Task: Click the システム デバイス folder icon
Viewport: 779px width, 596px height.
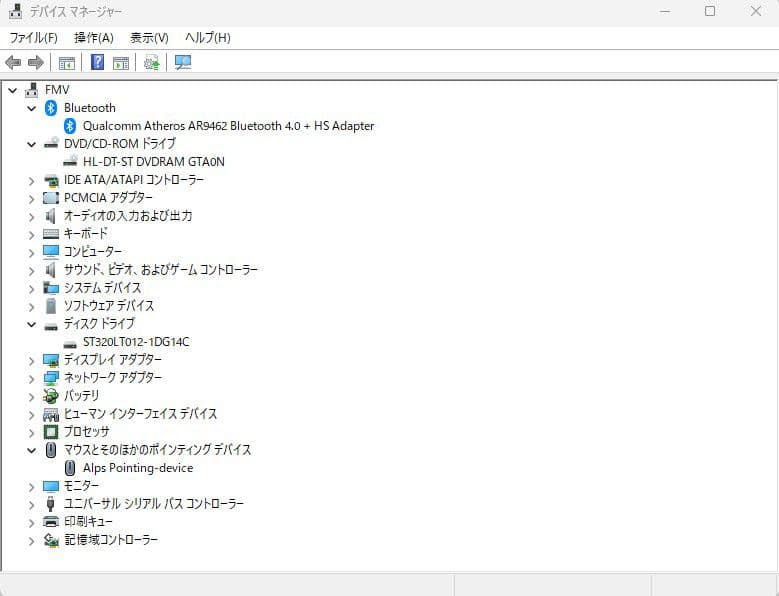Action: 51,288
